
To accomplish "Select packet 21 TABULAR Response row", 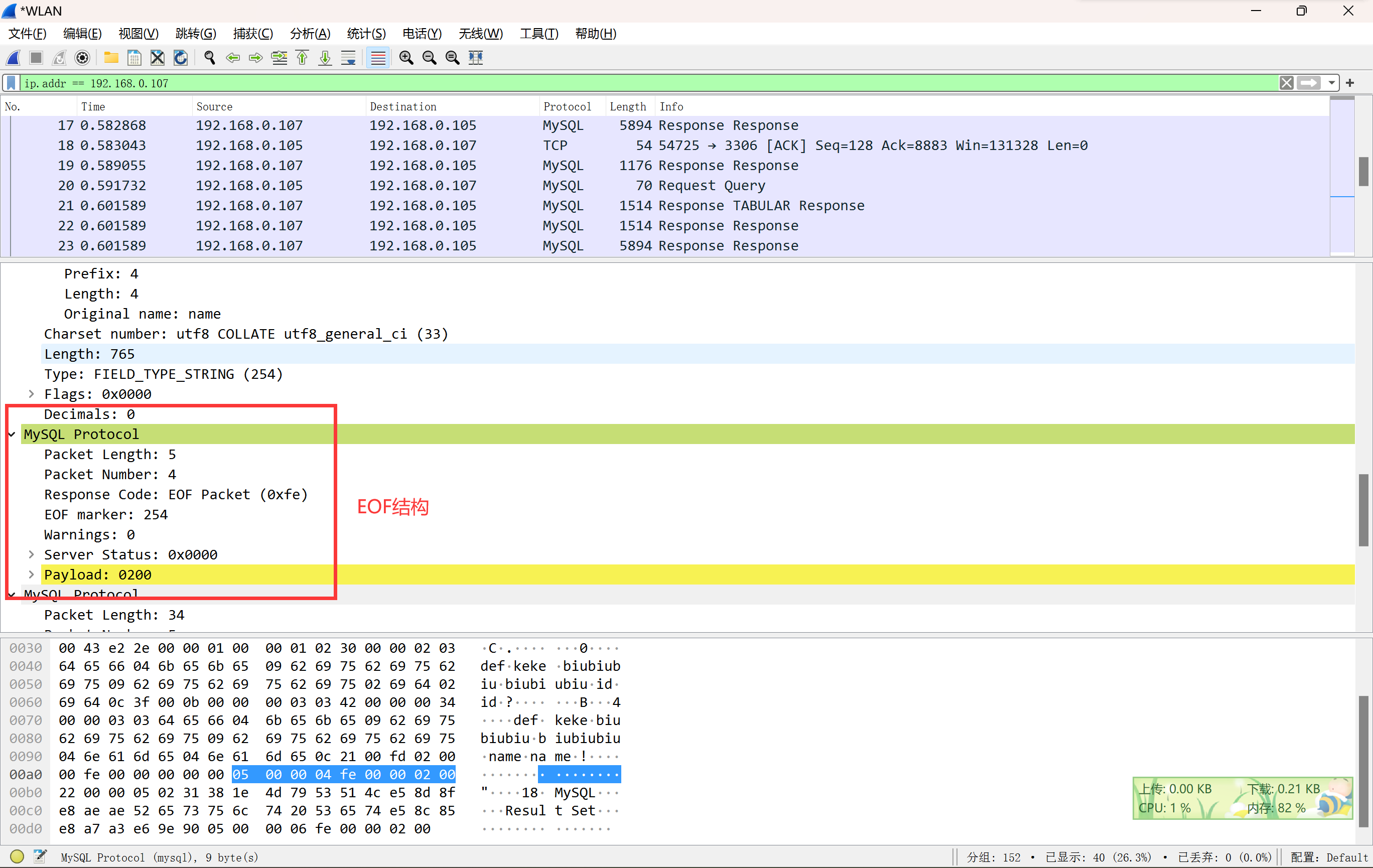I will click(665, 205).
